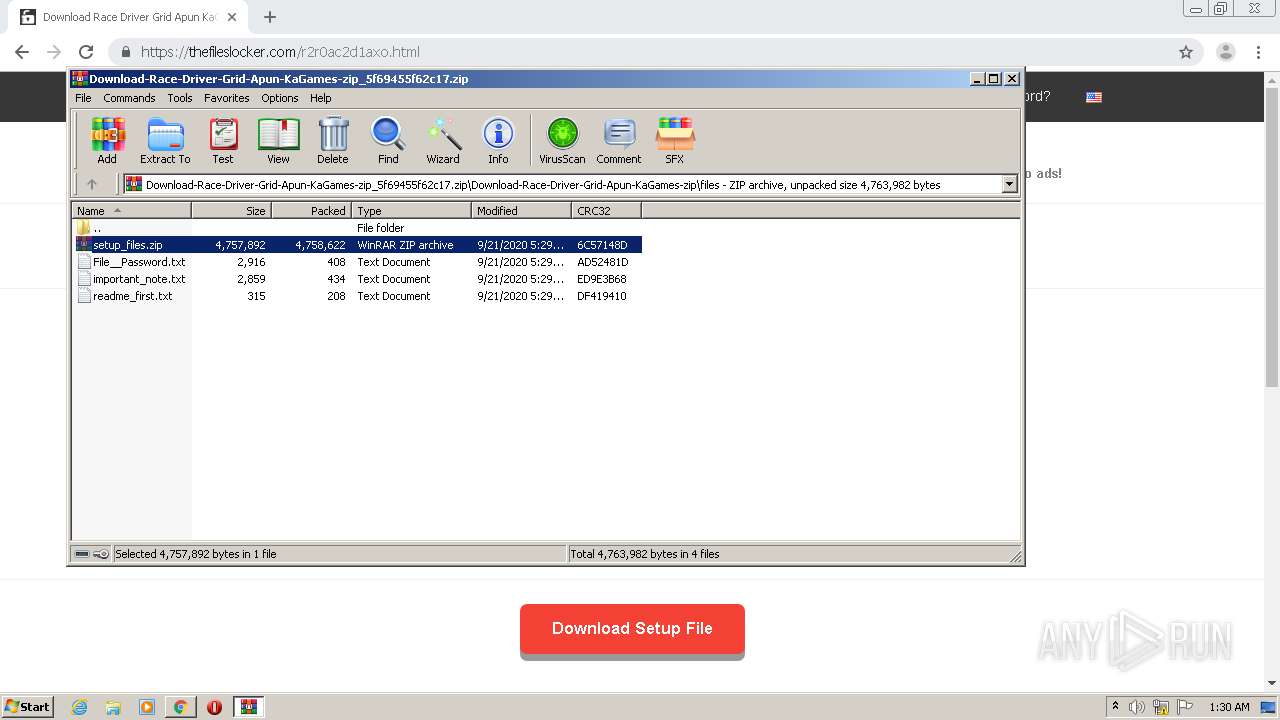
Task: Bookmark page with the star icon
Action: pyautogui.click(x=1186, y=52)
